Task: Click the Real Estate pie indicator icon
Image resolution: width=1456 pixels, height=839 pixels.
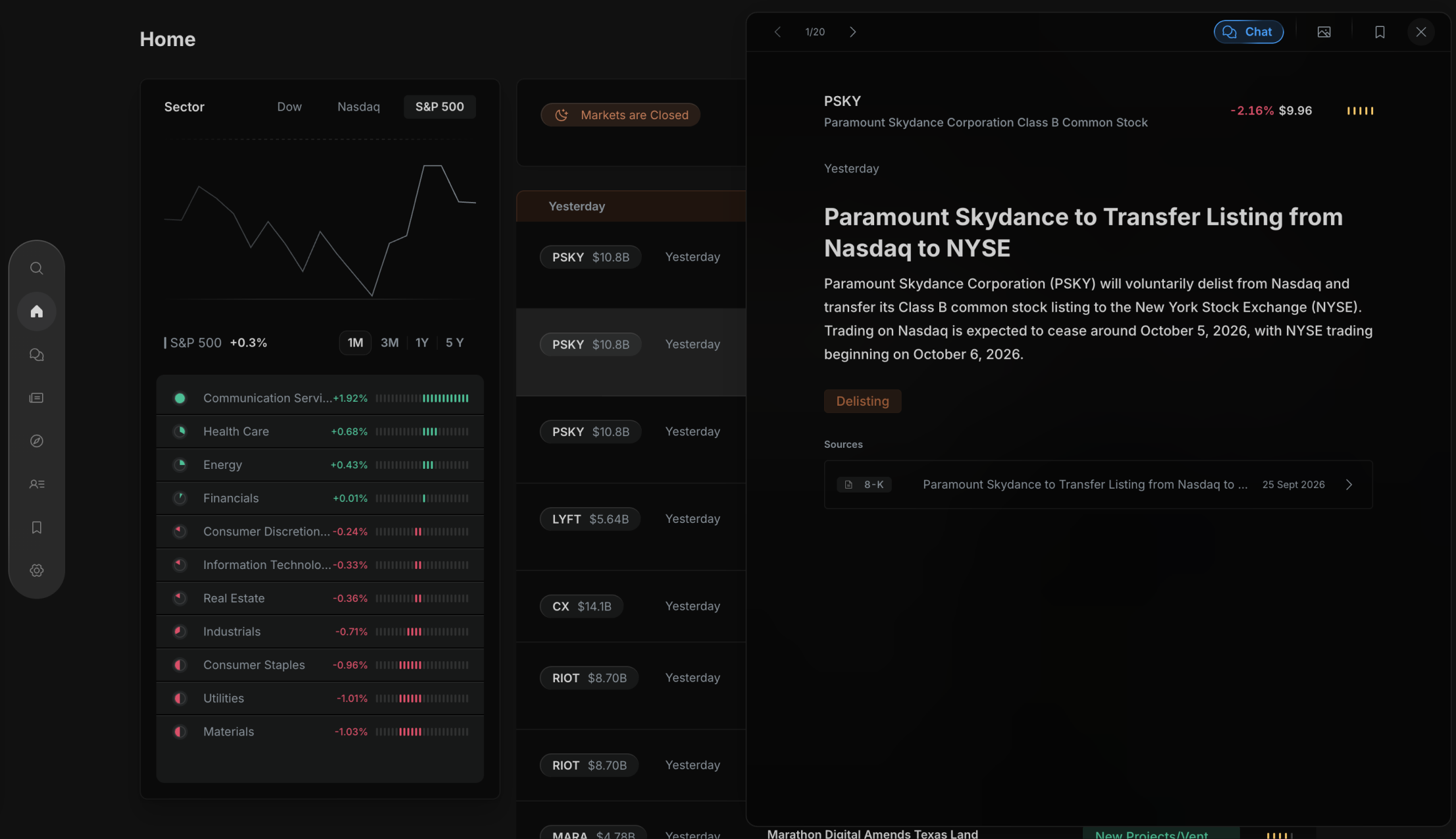Action: point(180,598)
